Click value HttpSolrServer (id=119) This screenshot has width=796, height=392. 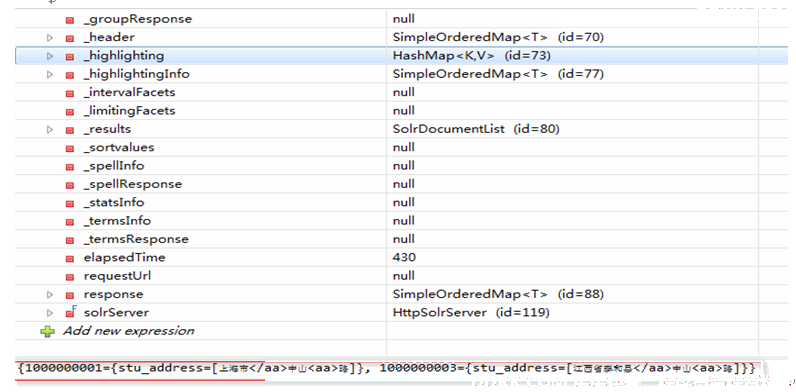tap(471, 312)
